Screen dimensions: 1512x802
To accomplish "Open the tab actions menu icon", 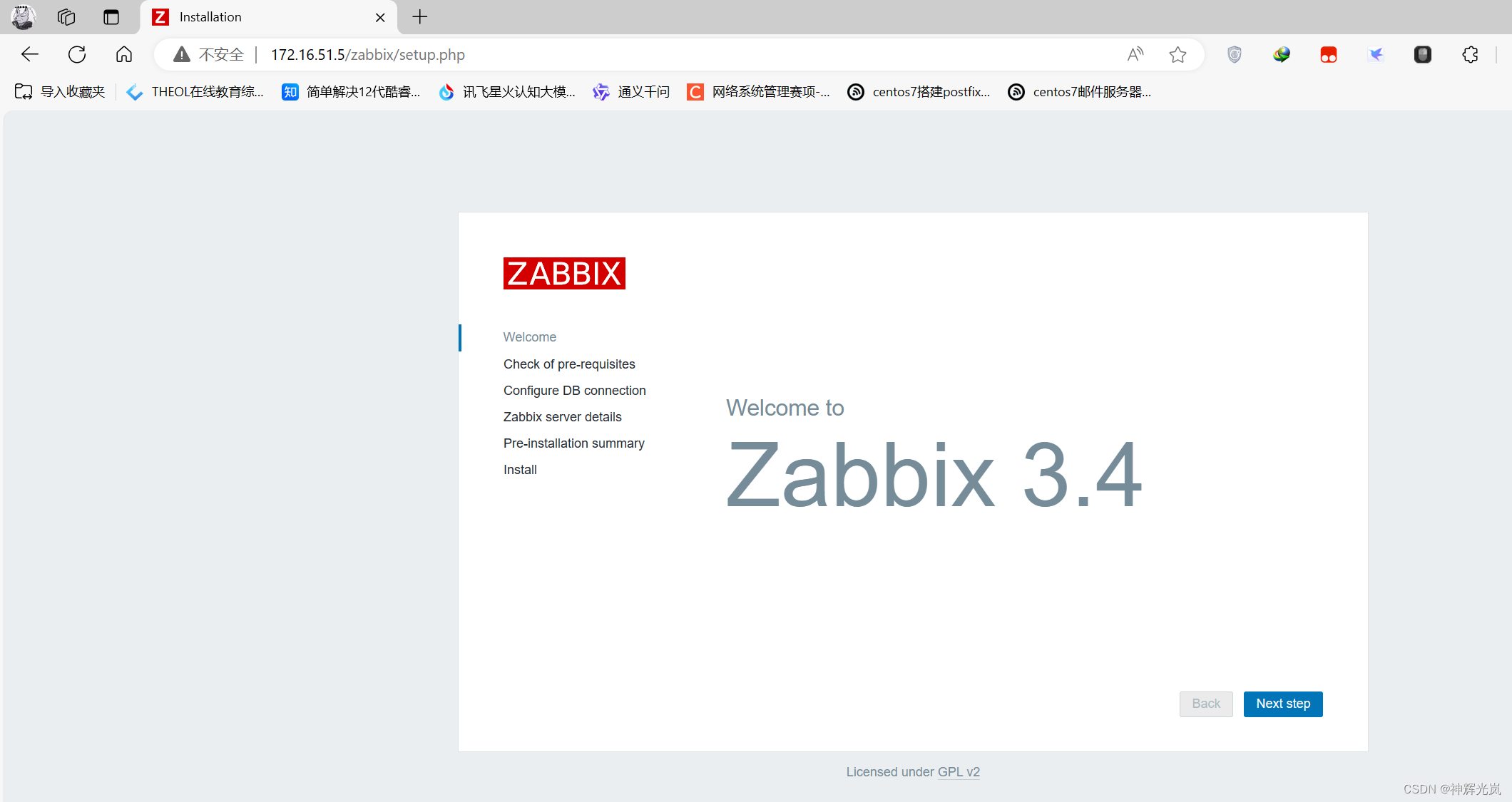I will [111, 17].
